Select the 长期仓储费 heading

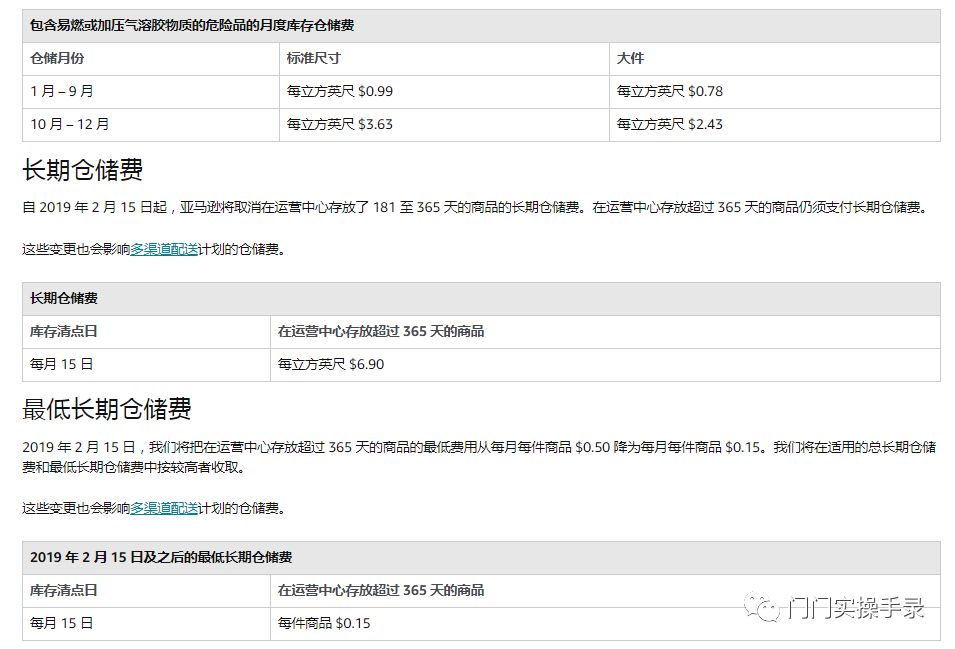83,170
